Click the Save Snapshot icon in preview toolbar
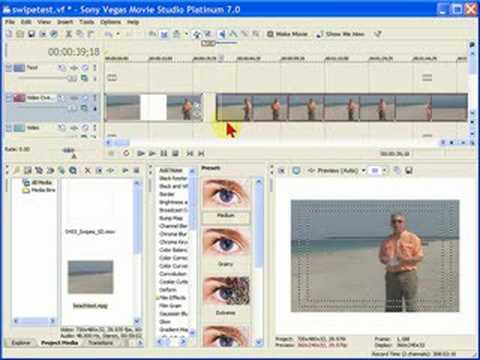Image resolution: width=480 pixels, height=360 pixels. pos(409,171)
